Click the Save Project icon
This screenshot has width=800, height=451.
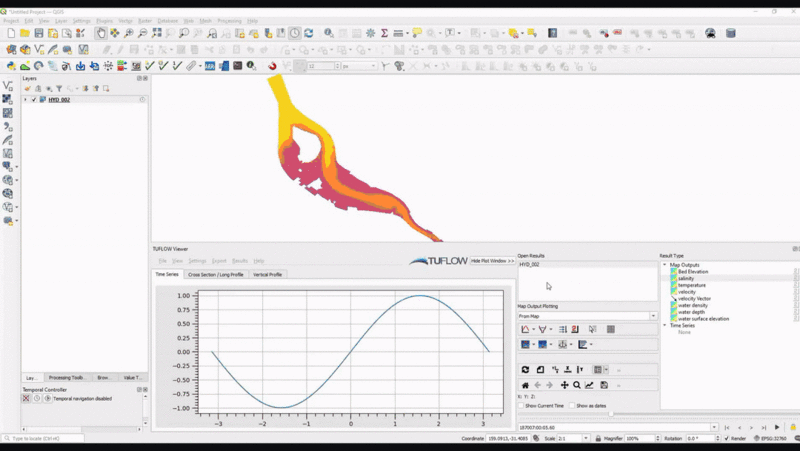[39, 33]
